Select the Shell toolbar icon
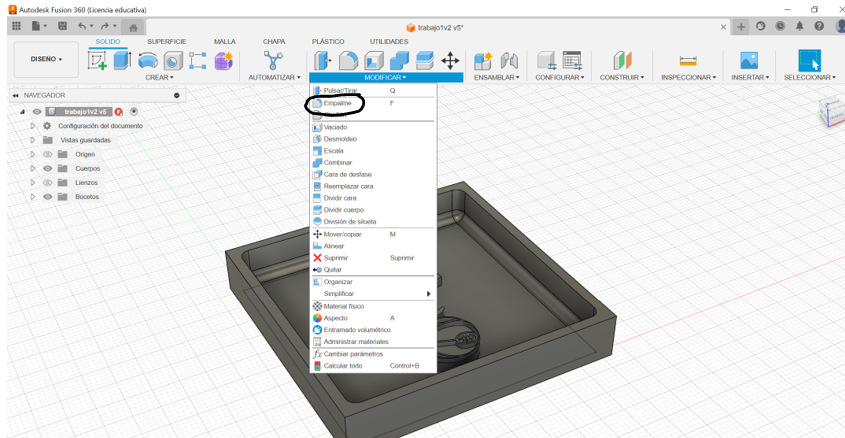This screenshot has width=845, height=438. (x=374, y=60)
